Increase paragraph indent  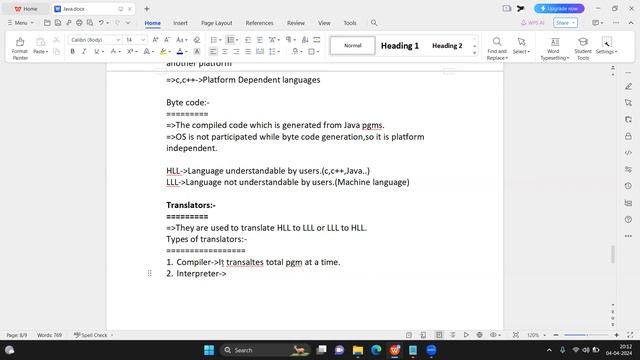260,40
